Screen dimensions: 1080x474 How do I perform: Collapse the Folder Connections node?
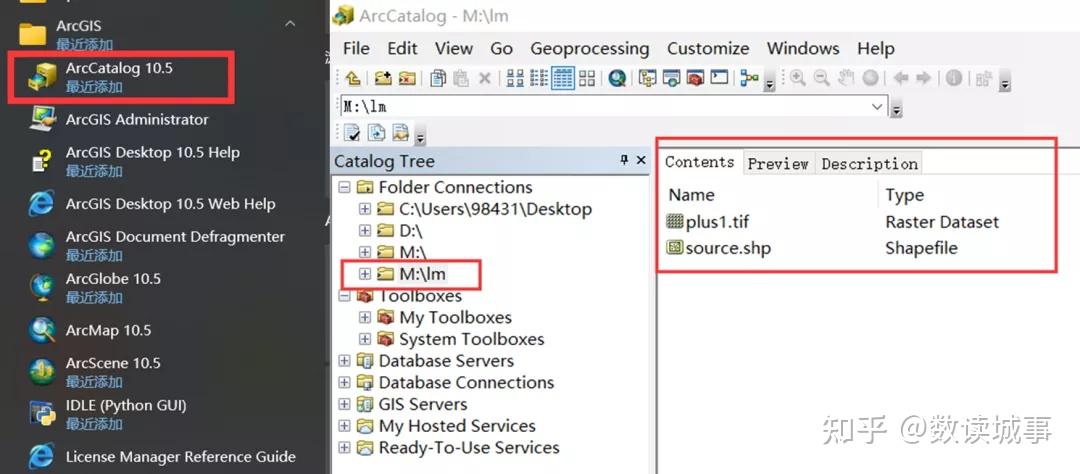click(x=345, y=187)
